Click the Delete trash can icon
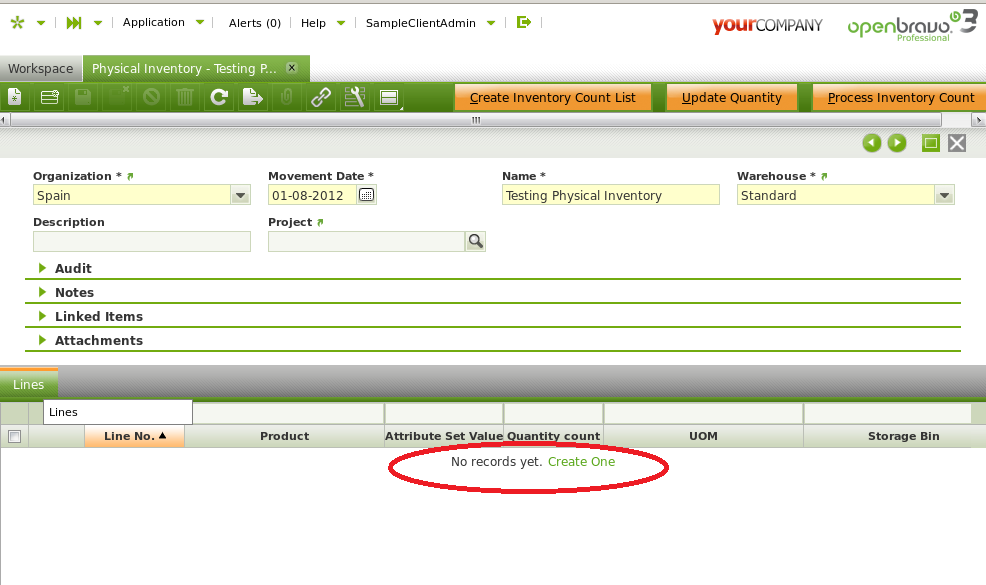 (185, 97)
